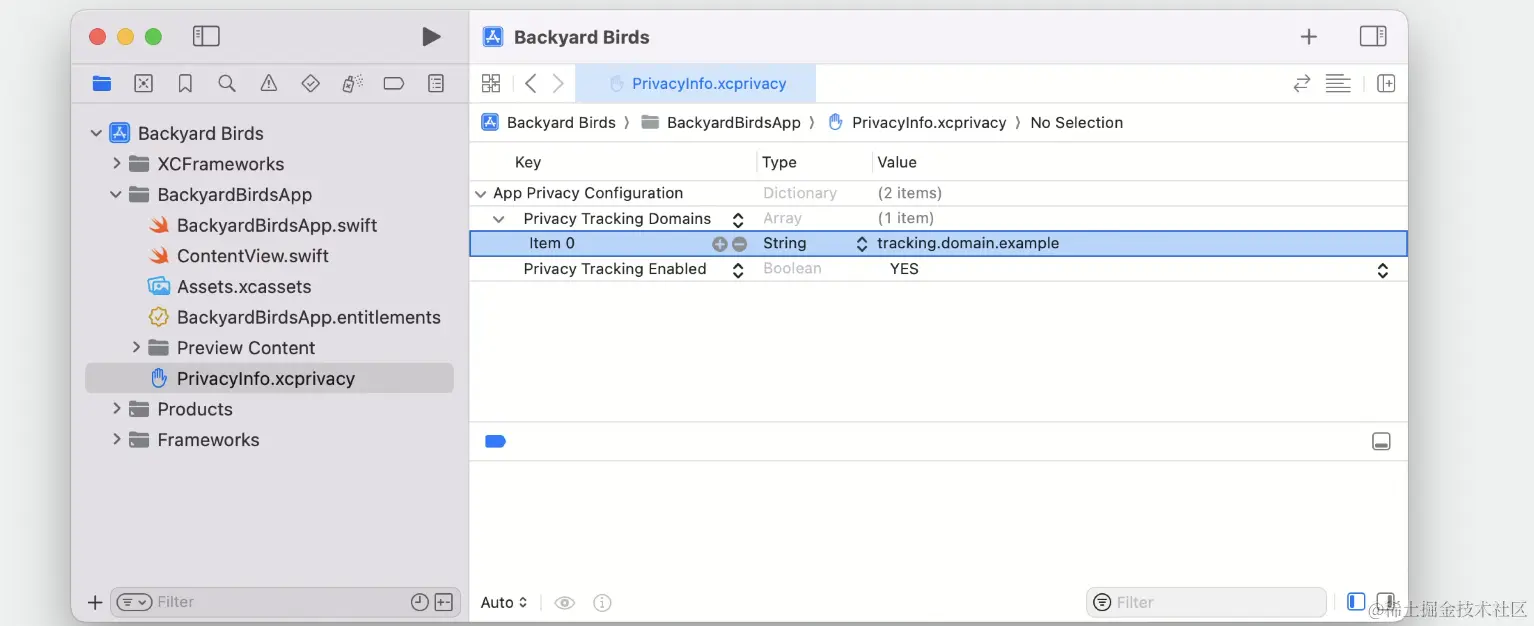Screen dimensions: 1534x626
Task: Toggle the inspector panel on right
Action: coord(1373,36)
